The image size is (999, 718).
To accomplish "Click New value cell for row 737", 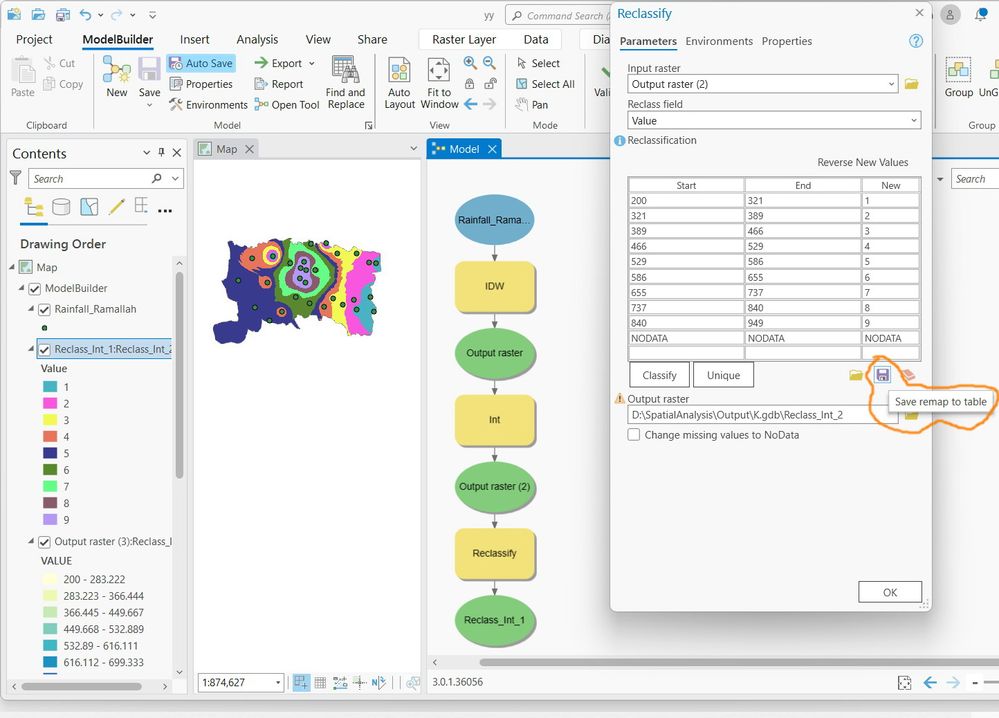I will coord(890,308).
